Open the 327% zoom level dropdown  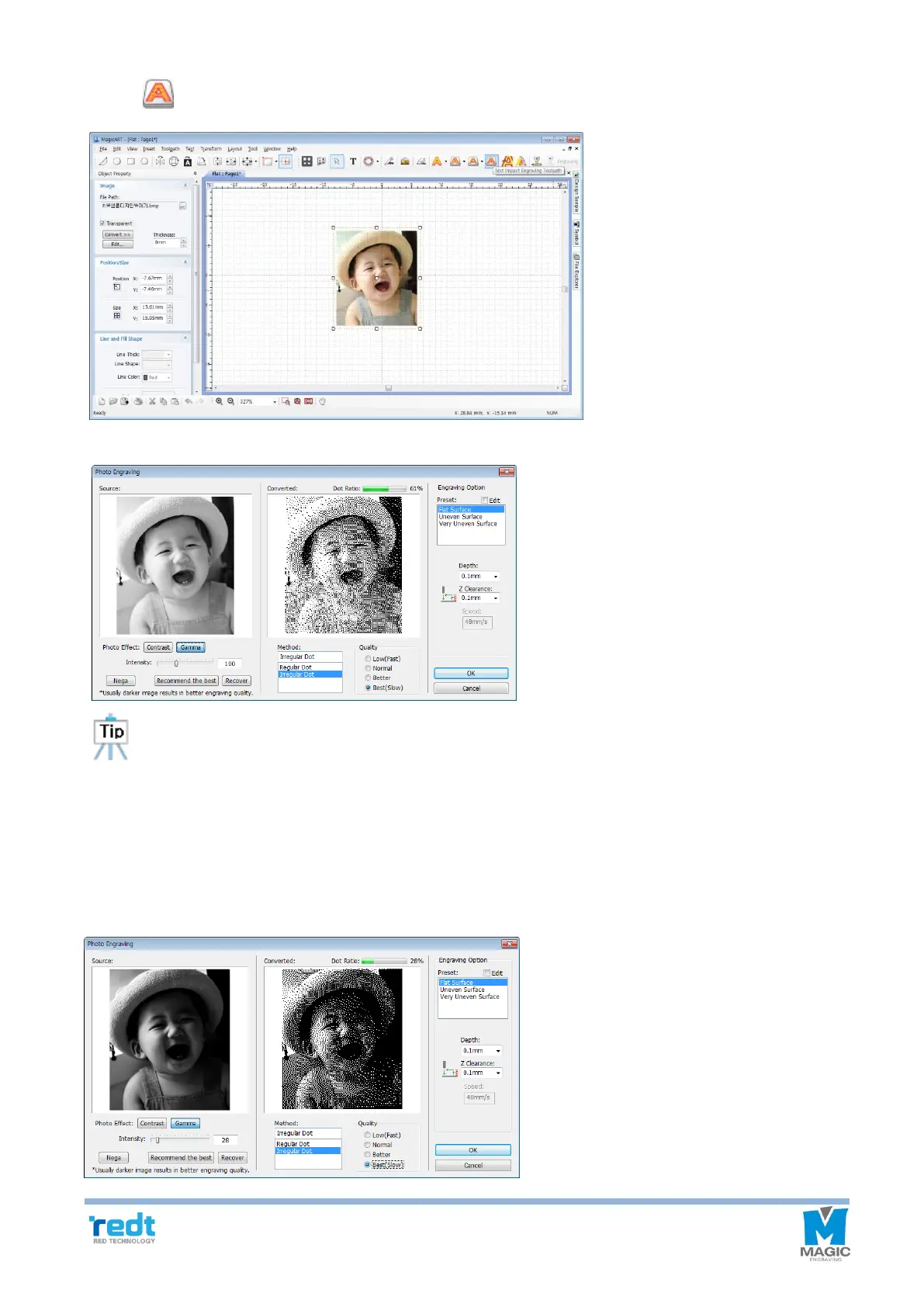coord(274,402)
